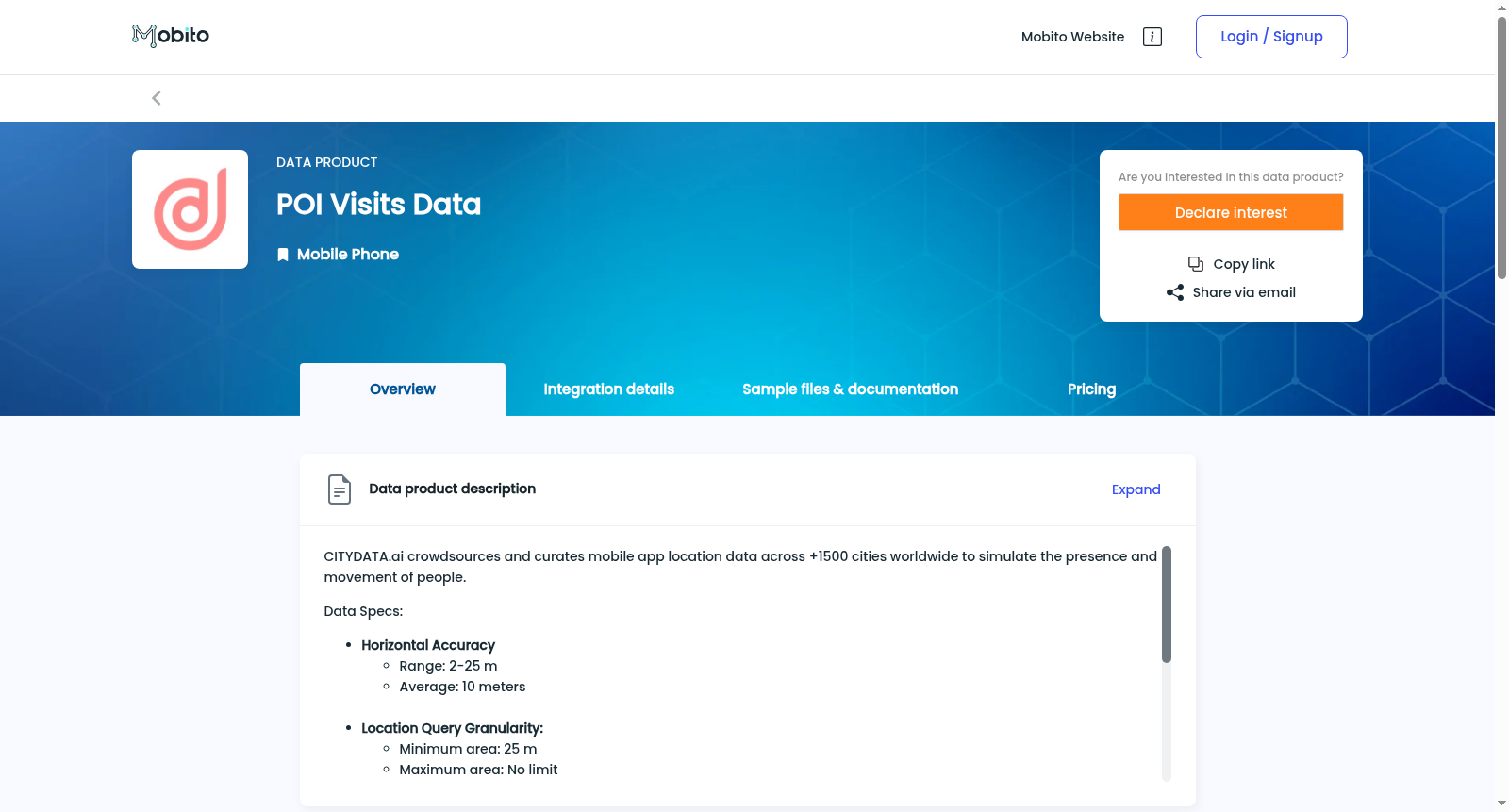
Task: Open the Sample files & documentation tab
Action: pos(851,389)
